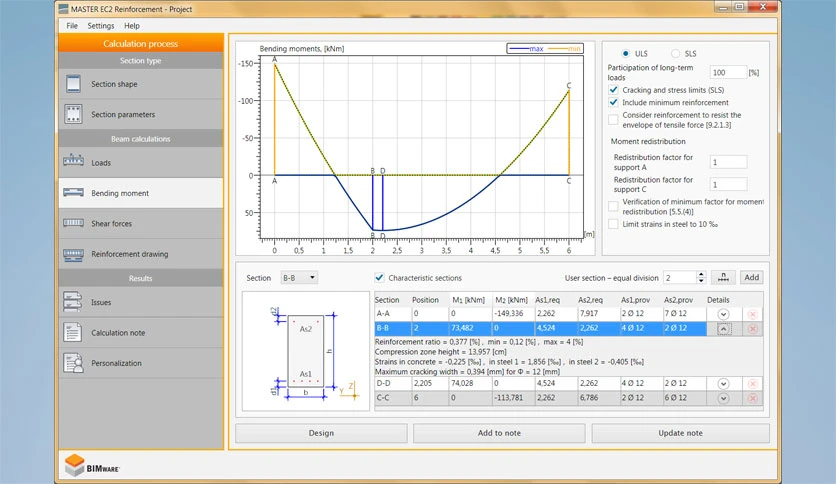Go to Loads step
The image size is (836, 484).
(x=141, y=163)
